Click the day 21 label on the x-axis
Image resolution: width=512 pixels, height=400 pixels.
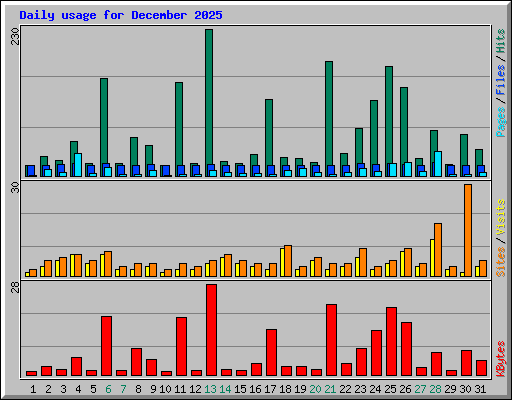click(330, 389)
